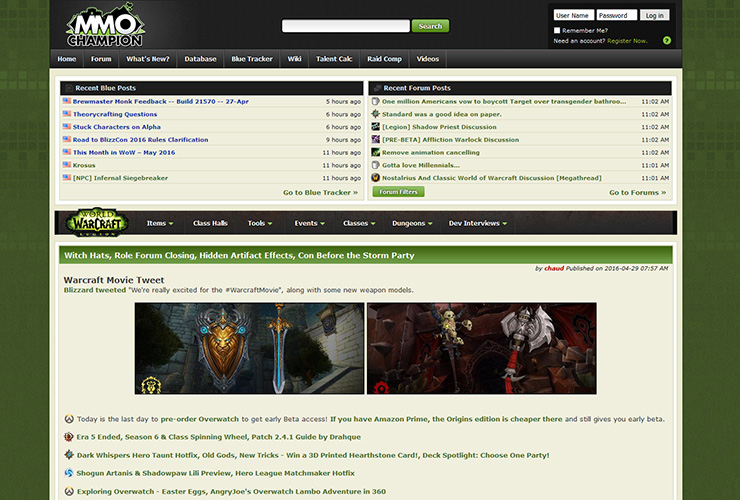Click flag icon beside Krosus post

67,165
